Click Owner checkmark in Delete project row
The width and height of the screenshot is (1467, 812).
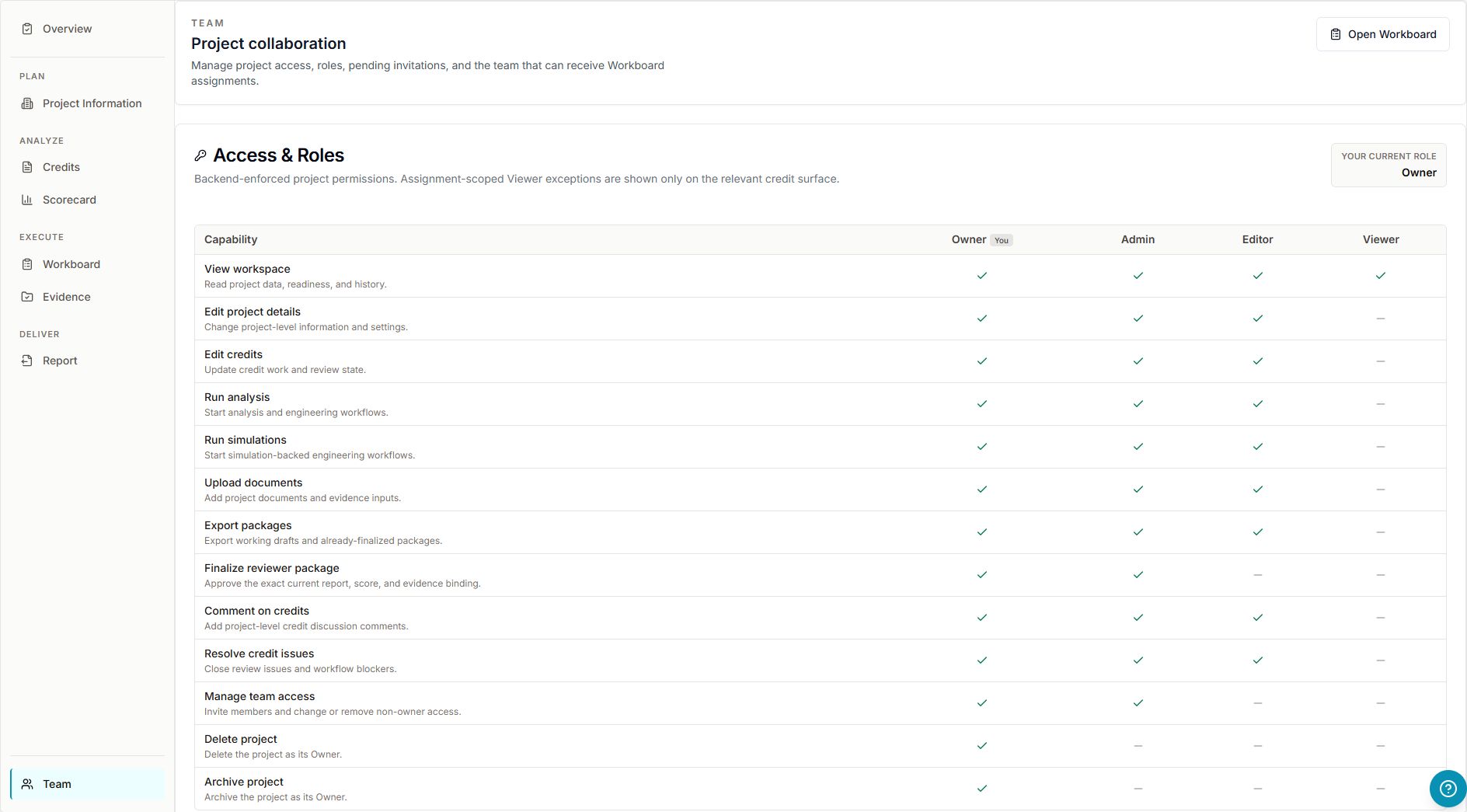tap(982, 746)
